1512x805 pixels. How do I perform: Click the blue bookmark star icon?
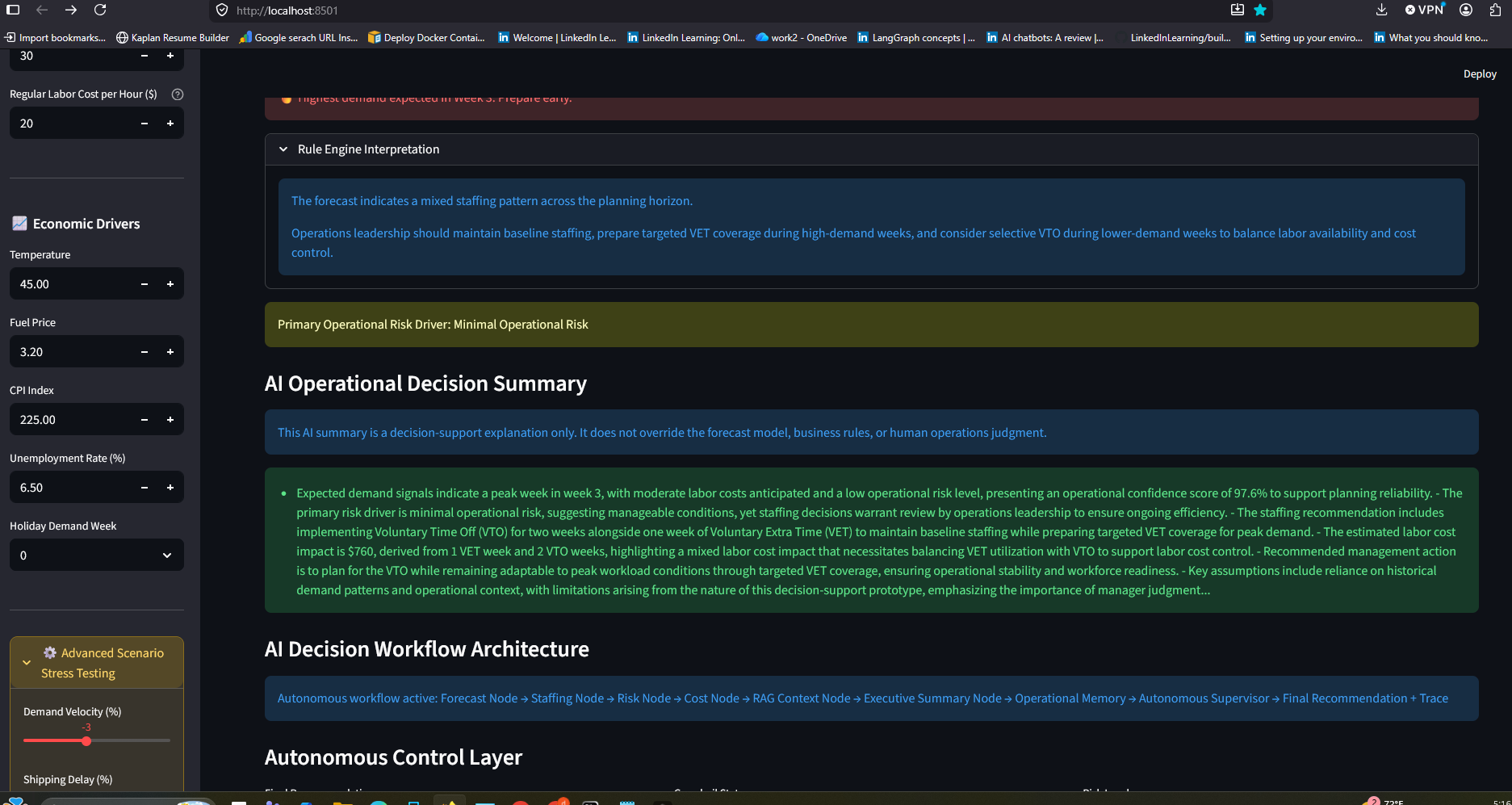[1260, 10]
